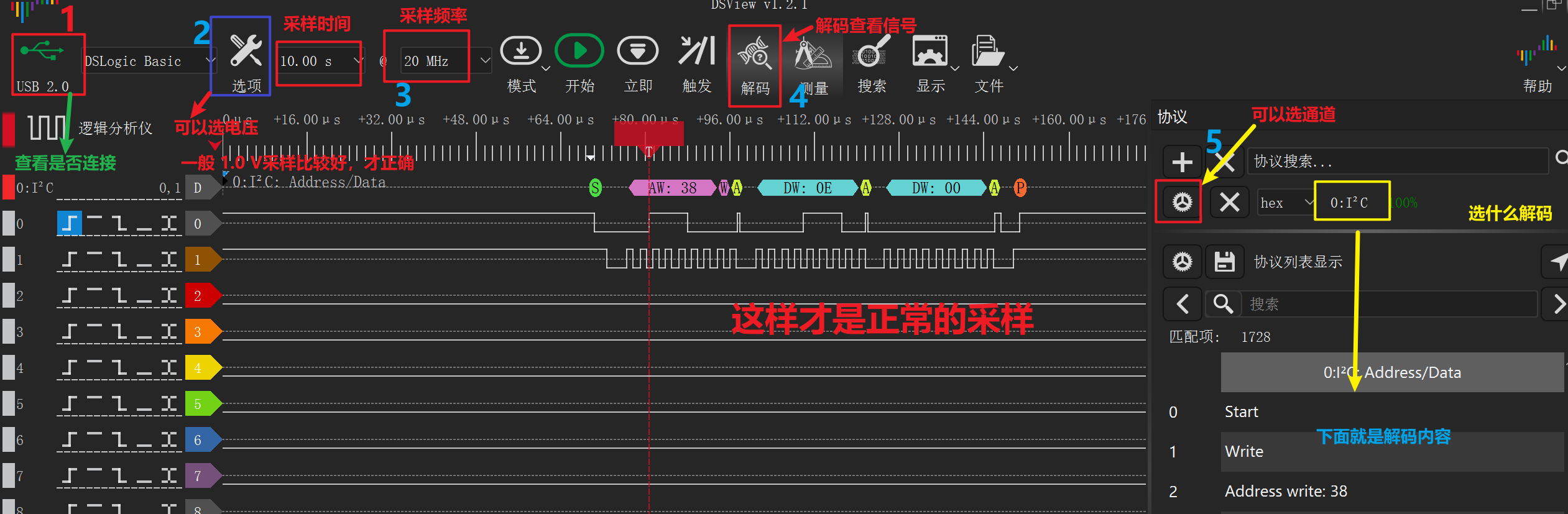Click the 0:I²C Address/Data column header
1568x514 pixels.
click(x=1392, y=372)
